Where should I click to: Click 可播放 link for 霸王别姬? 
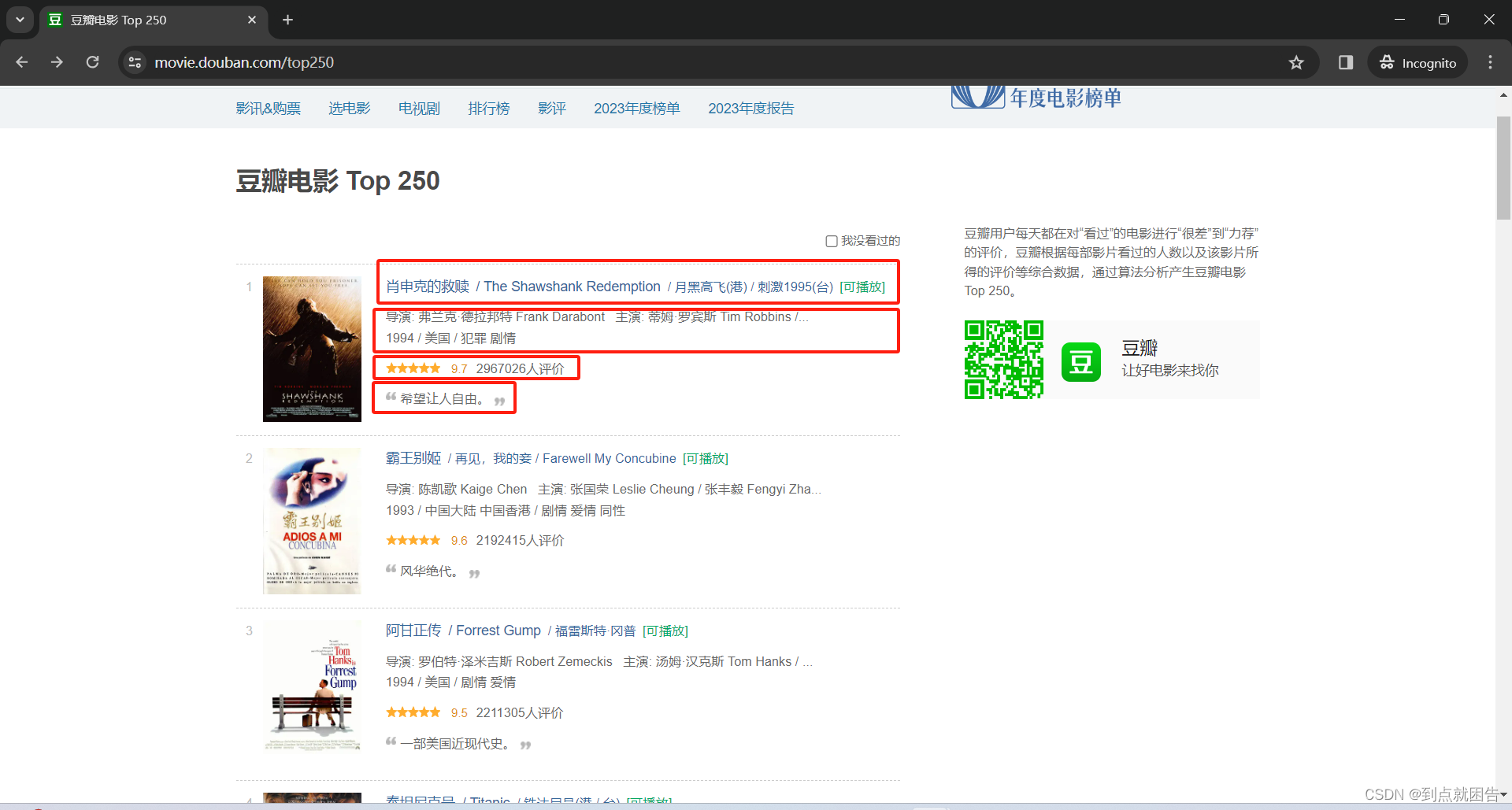click(706, 458)
